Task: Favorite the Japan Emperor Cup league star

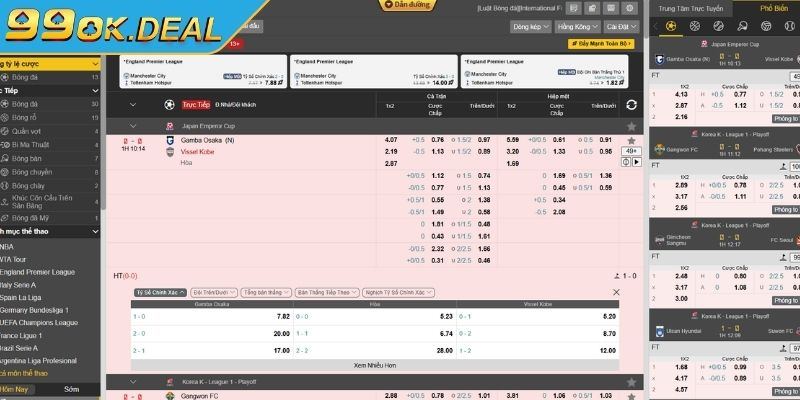Action: 631,127
